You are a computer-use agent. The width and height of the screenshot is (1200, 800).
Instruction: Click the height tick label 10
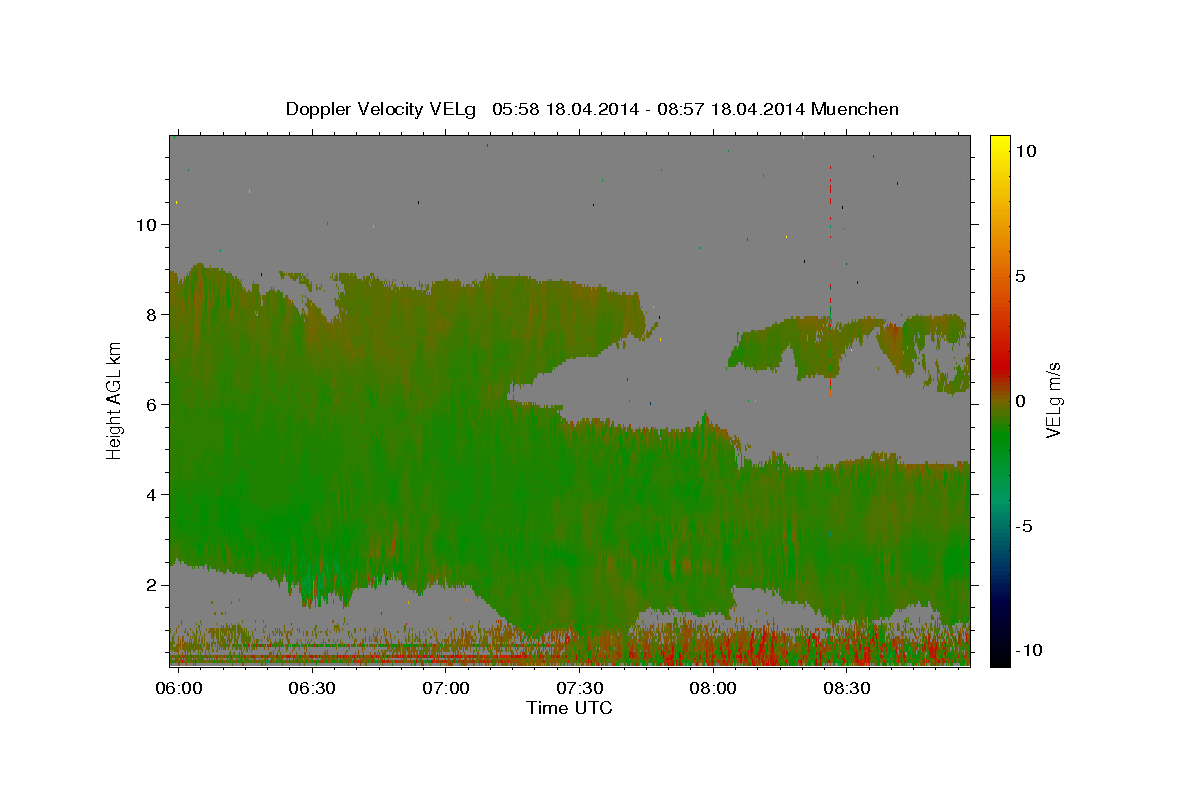point(146,225)
